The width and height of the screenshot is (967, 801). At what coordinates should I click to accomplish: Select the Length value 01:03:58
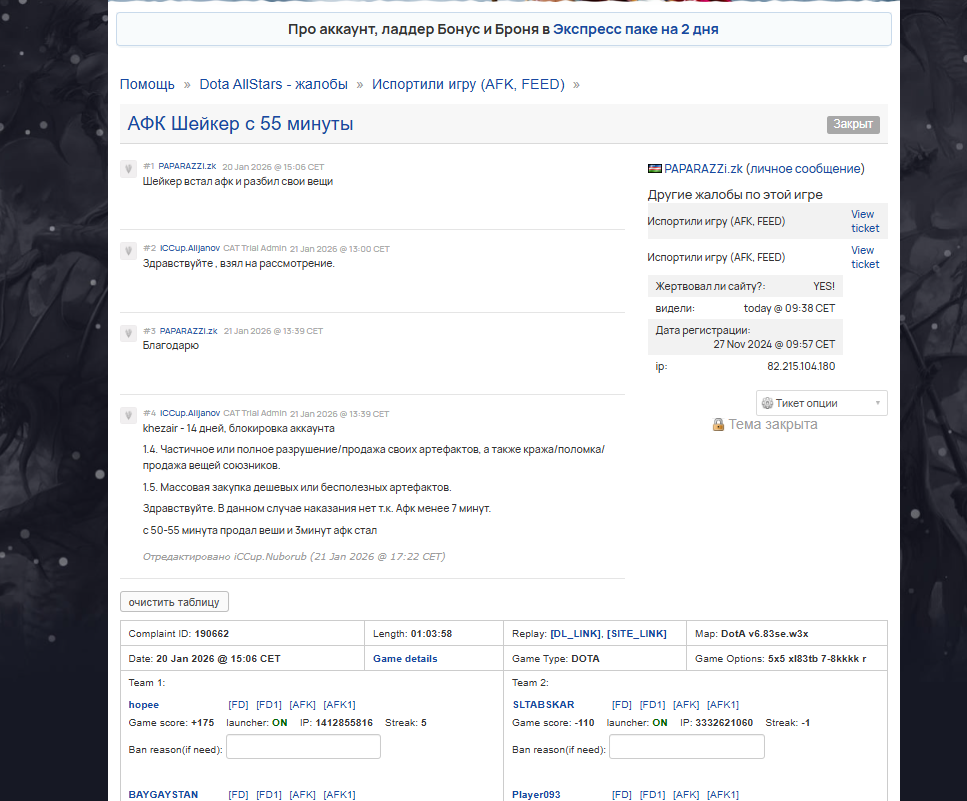pos(432,634)
